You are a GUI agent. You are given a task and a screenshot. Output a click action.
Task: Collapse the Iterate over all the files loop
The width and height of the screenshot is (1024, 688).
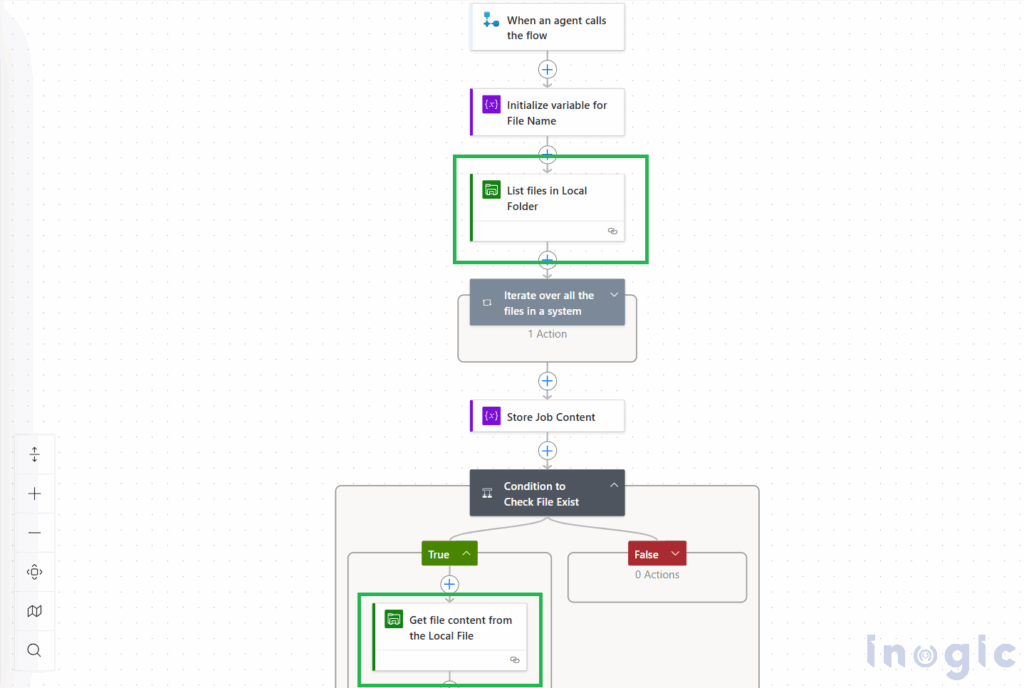(614, 295)
